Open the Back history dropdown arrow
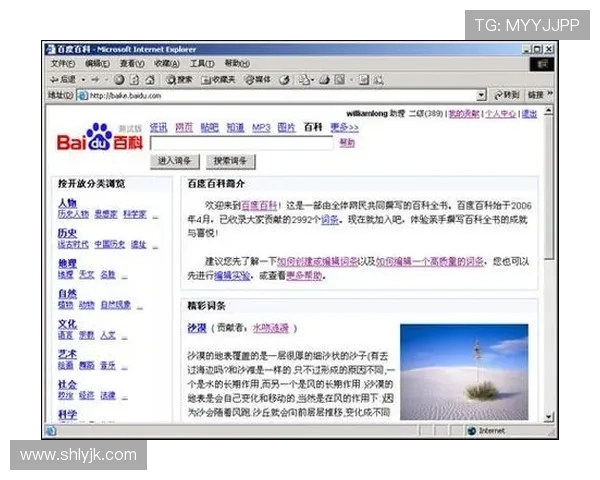Screen dimensions: 600x480 coord(83,80)
